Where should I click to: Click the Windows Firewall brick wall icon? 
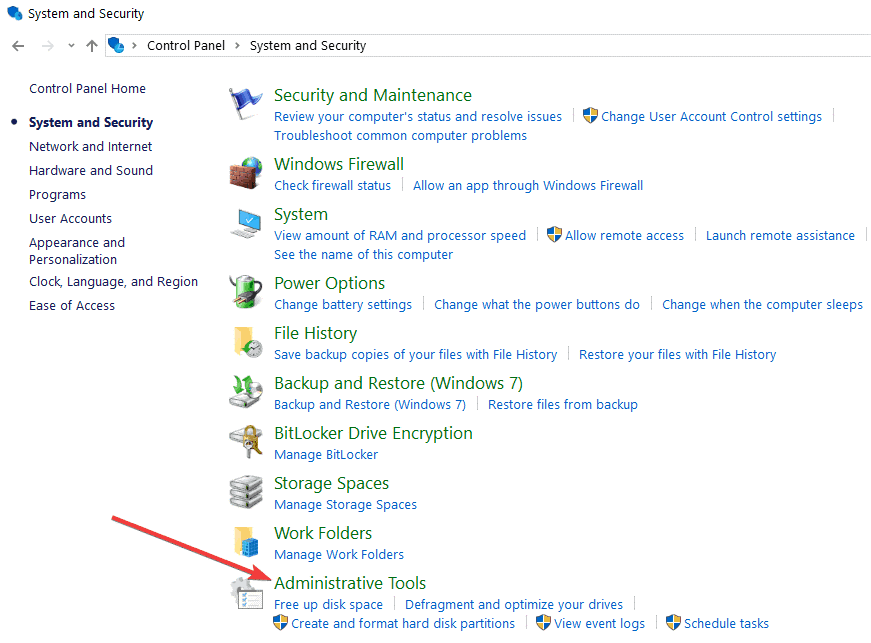click(x=245, y=173)
